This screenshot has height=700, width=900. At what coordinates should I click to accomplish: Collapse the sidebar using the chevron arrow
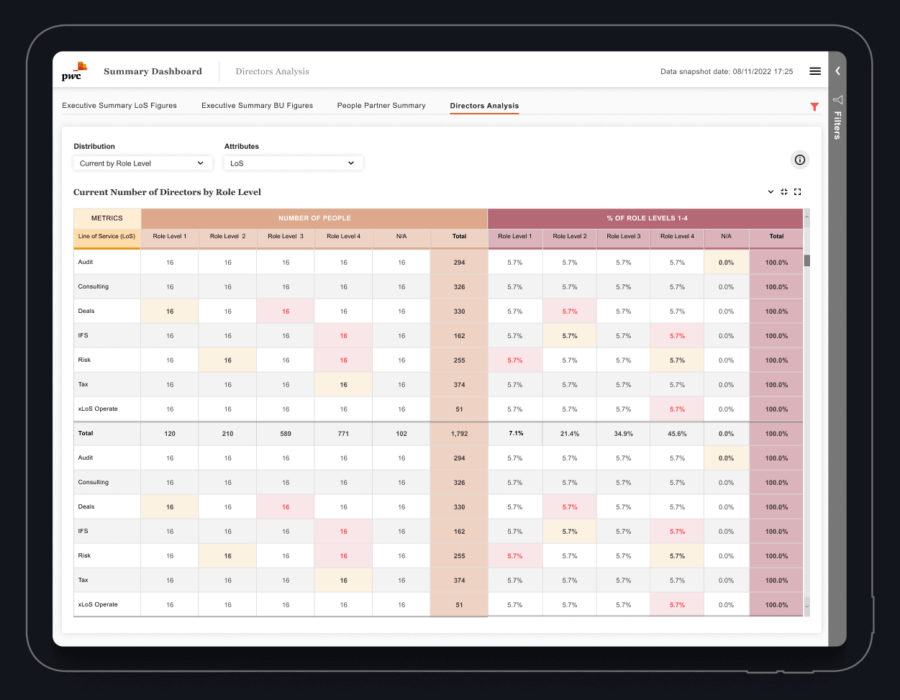838,69
